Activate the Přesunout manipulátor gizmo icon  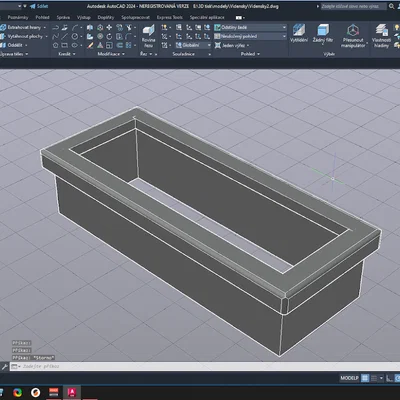point(353,36)
